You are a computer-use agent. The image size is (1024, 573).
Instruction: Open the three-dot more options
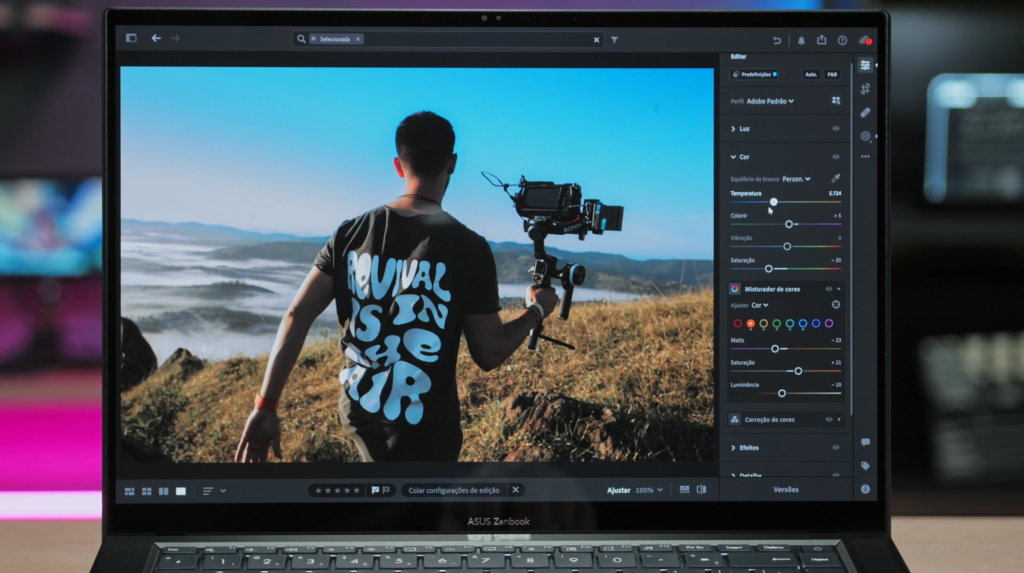point(865,157)
